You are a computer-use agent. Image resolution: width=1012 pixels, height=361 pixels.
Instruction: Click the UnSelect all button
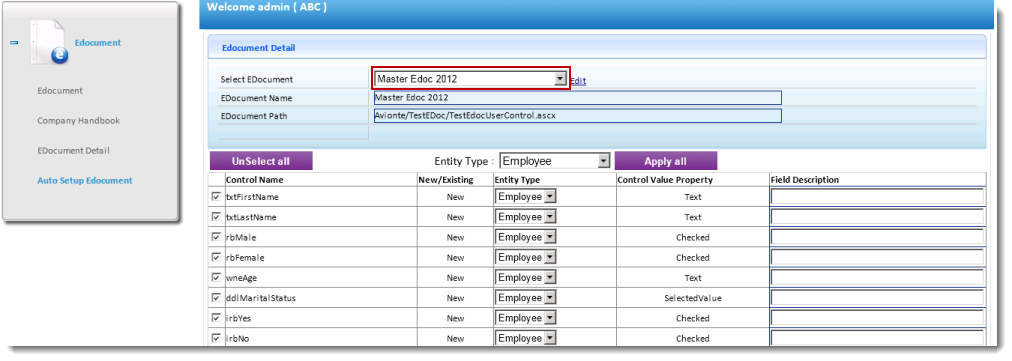(261, 161)
